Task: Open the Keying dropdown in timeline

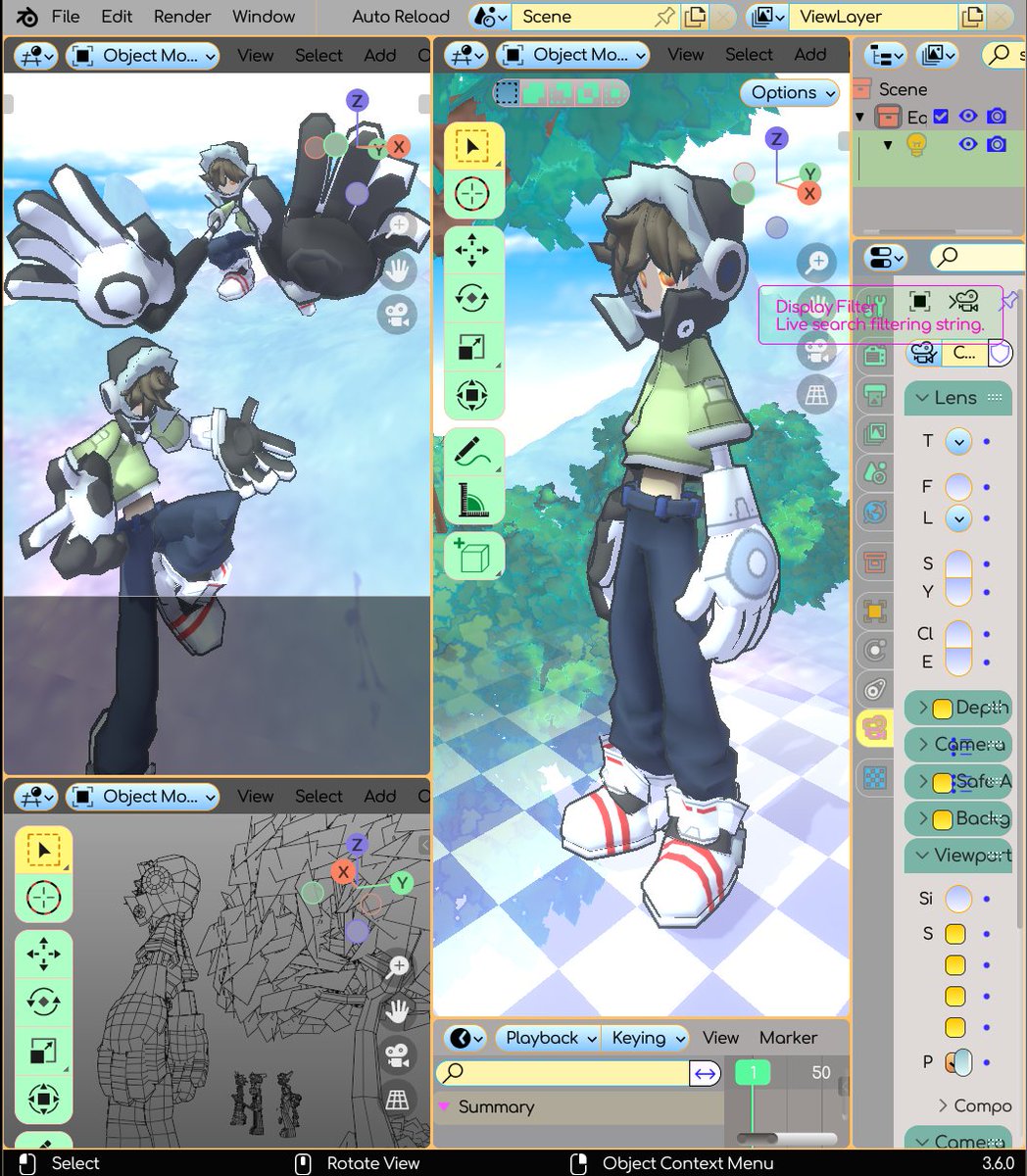Action: coord(647,1038)
